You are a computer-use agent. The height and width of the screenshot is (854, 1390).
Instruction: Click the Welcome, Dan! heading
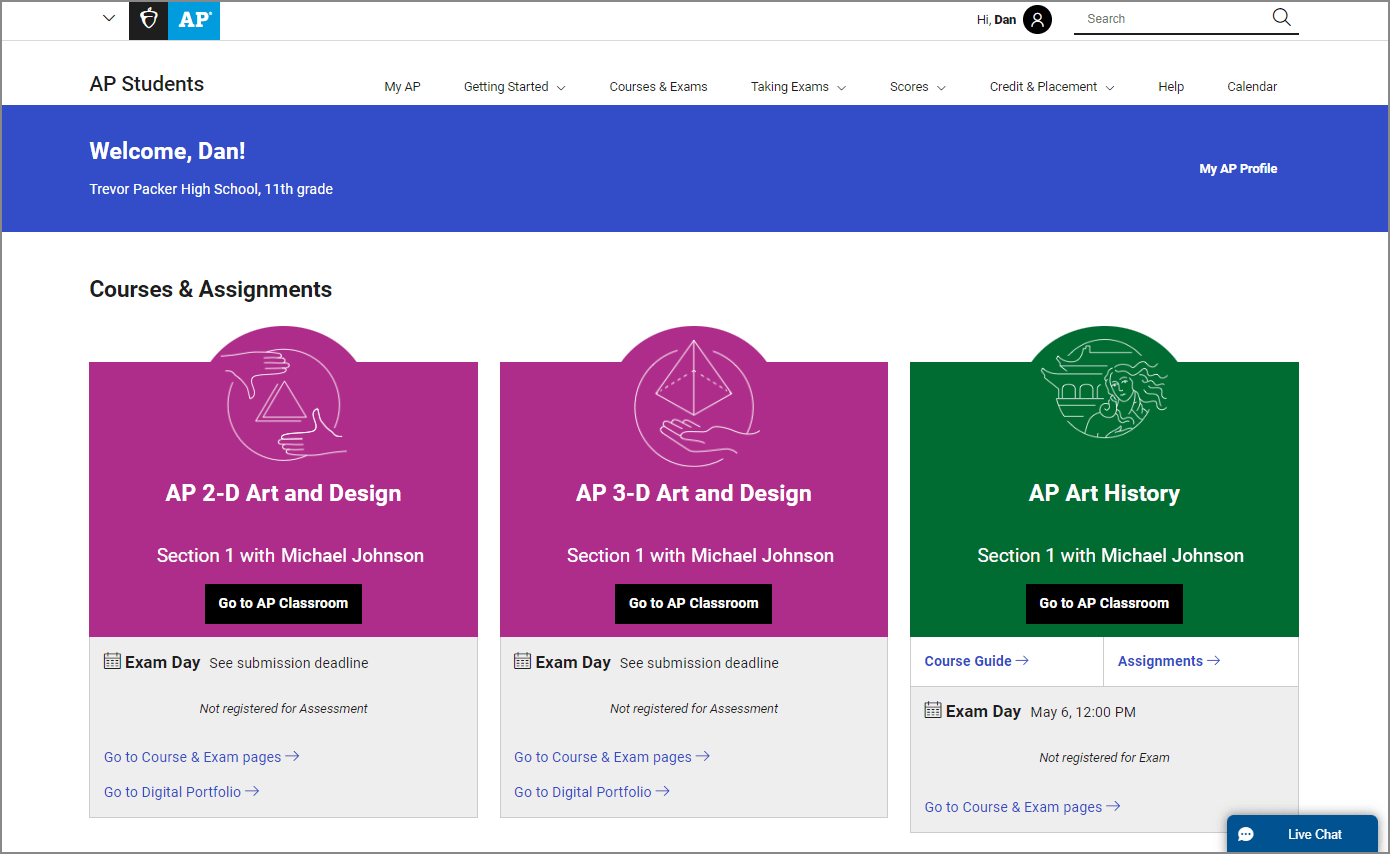[x=167, y=152]
